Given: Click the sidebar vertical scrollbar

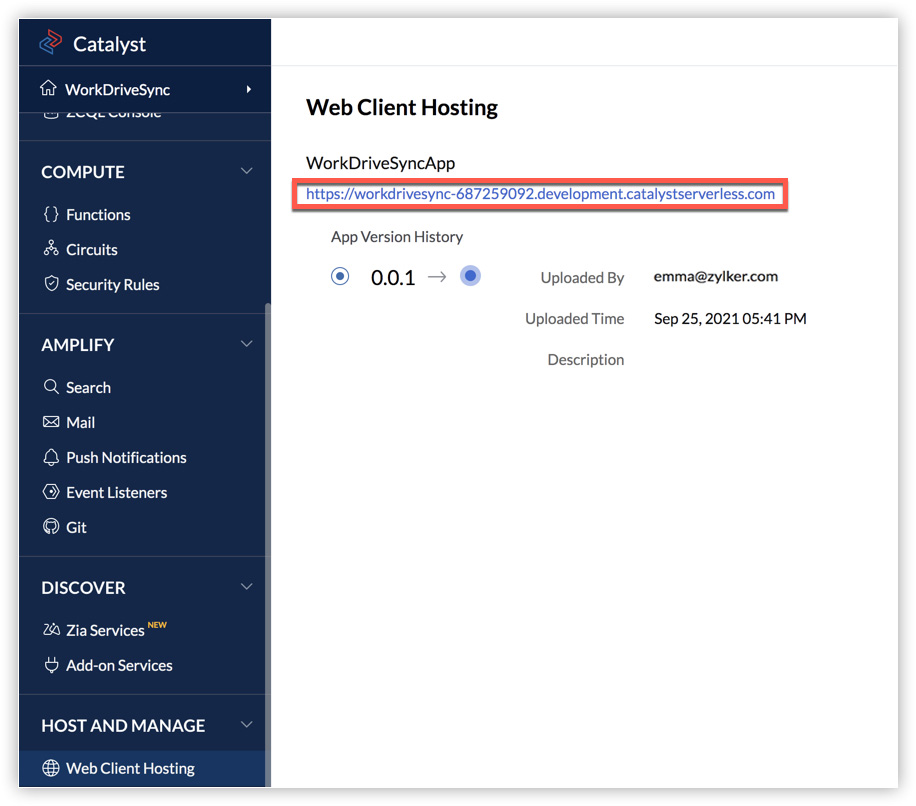Looking at the screenshot, I should 267,500.
